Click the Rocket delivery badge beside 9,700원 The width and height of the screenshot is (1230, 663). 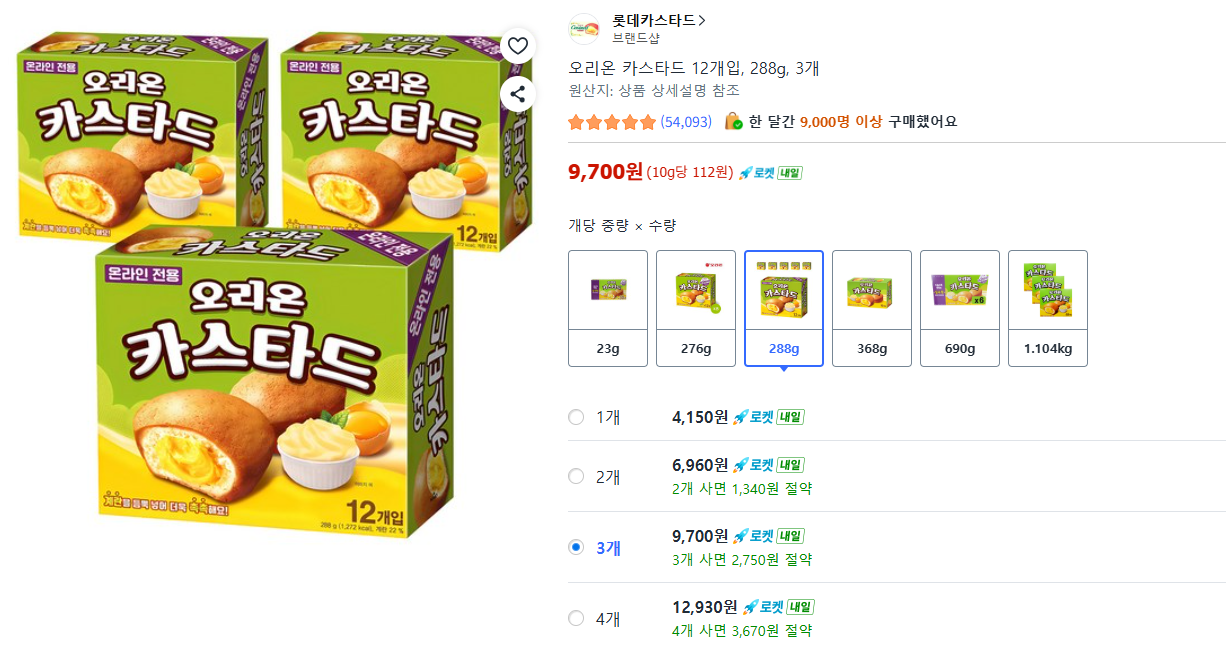click(x=770, y=172)
